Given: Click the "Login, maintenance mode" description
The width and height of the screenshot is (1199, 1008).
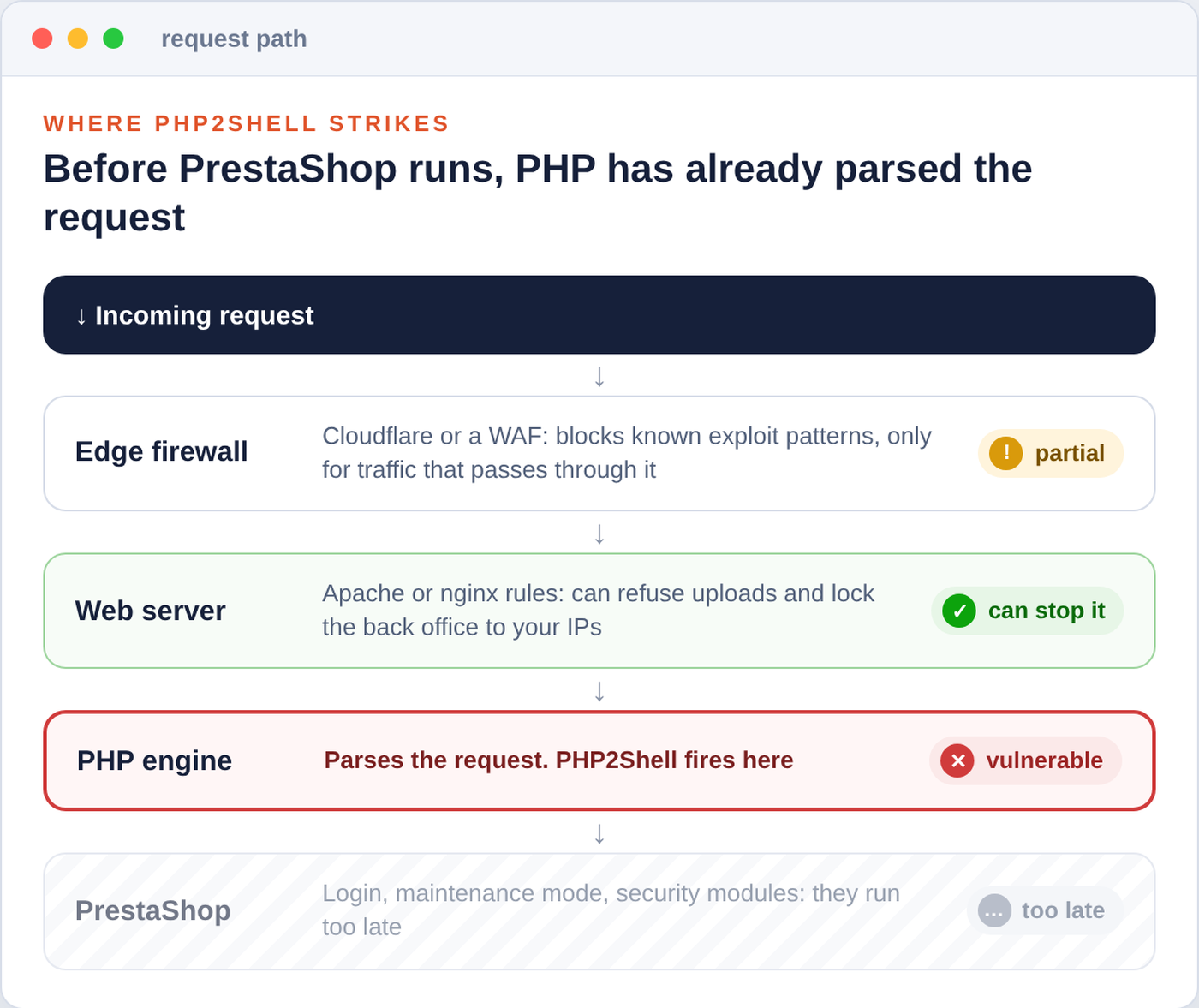Looking at the screenshot, I should pos(611,910).
